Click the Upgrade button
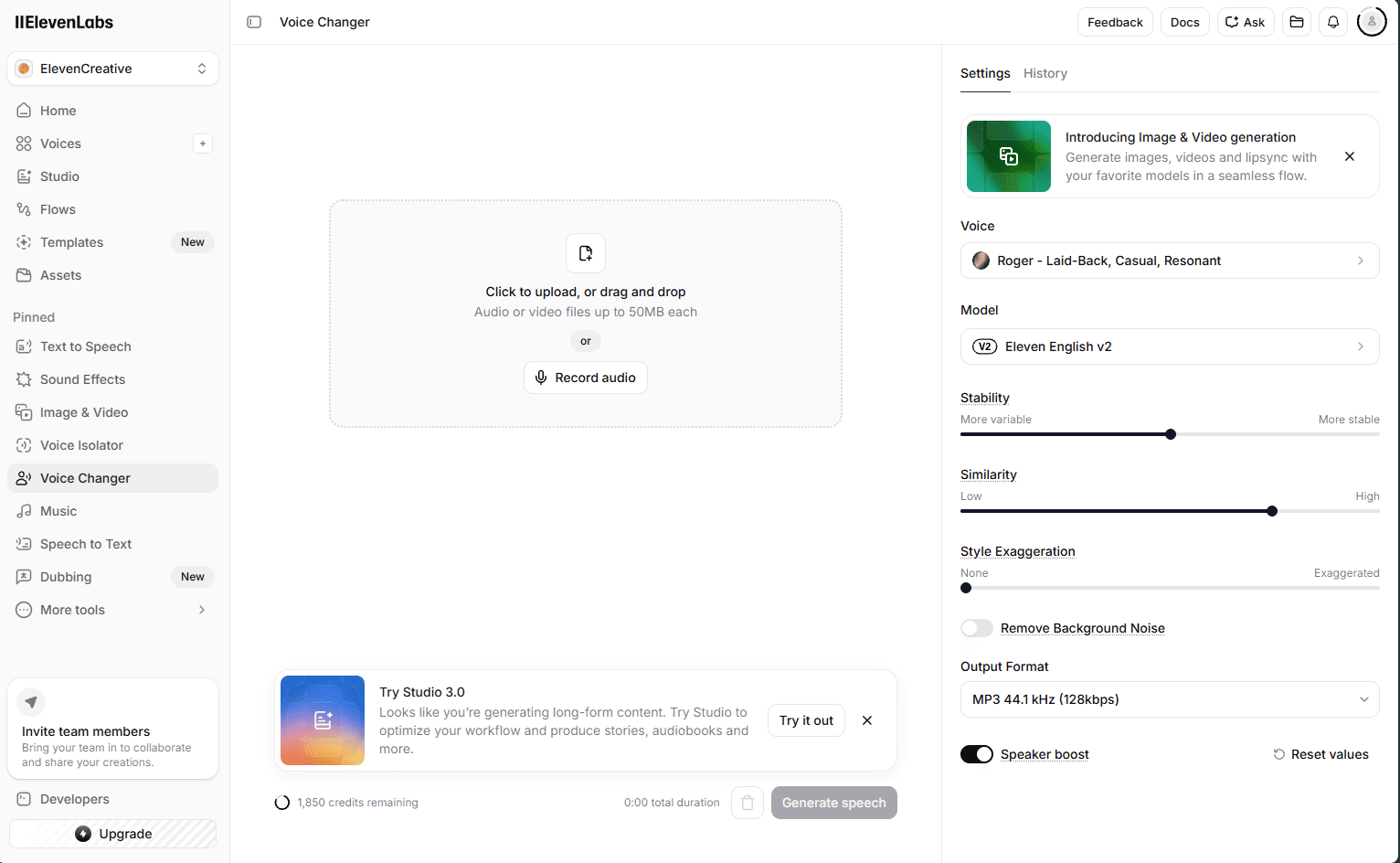Screen dimensions: 1400x863 112,834
